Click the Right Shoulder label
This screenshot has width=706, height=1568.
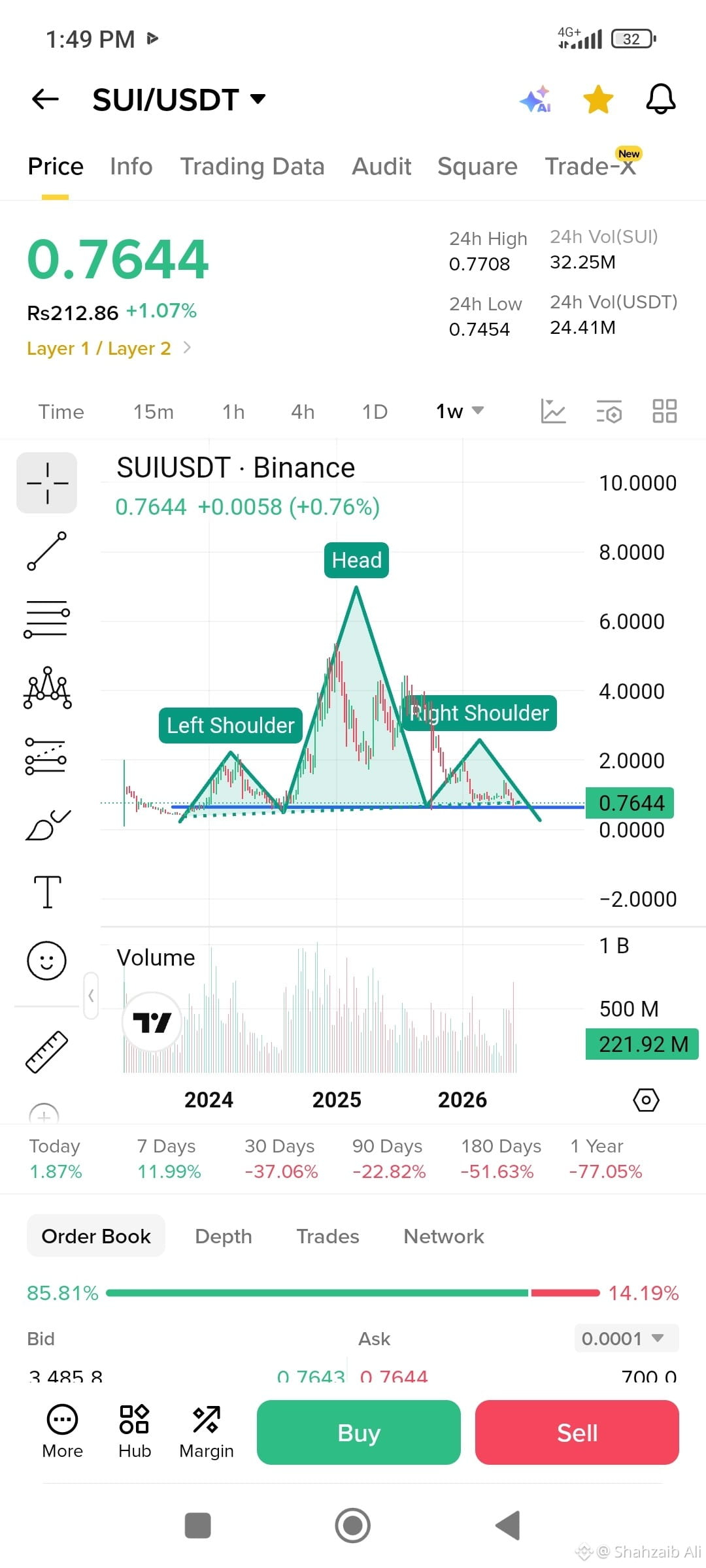(x=479, y=713)
